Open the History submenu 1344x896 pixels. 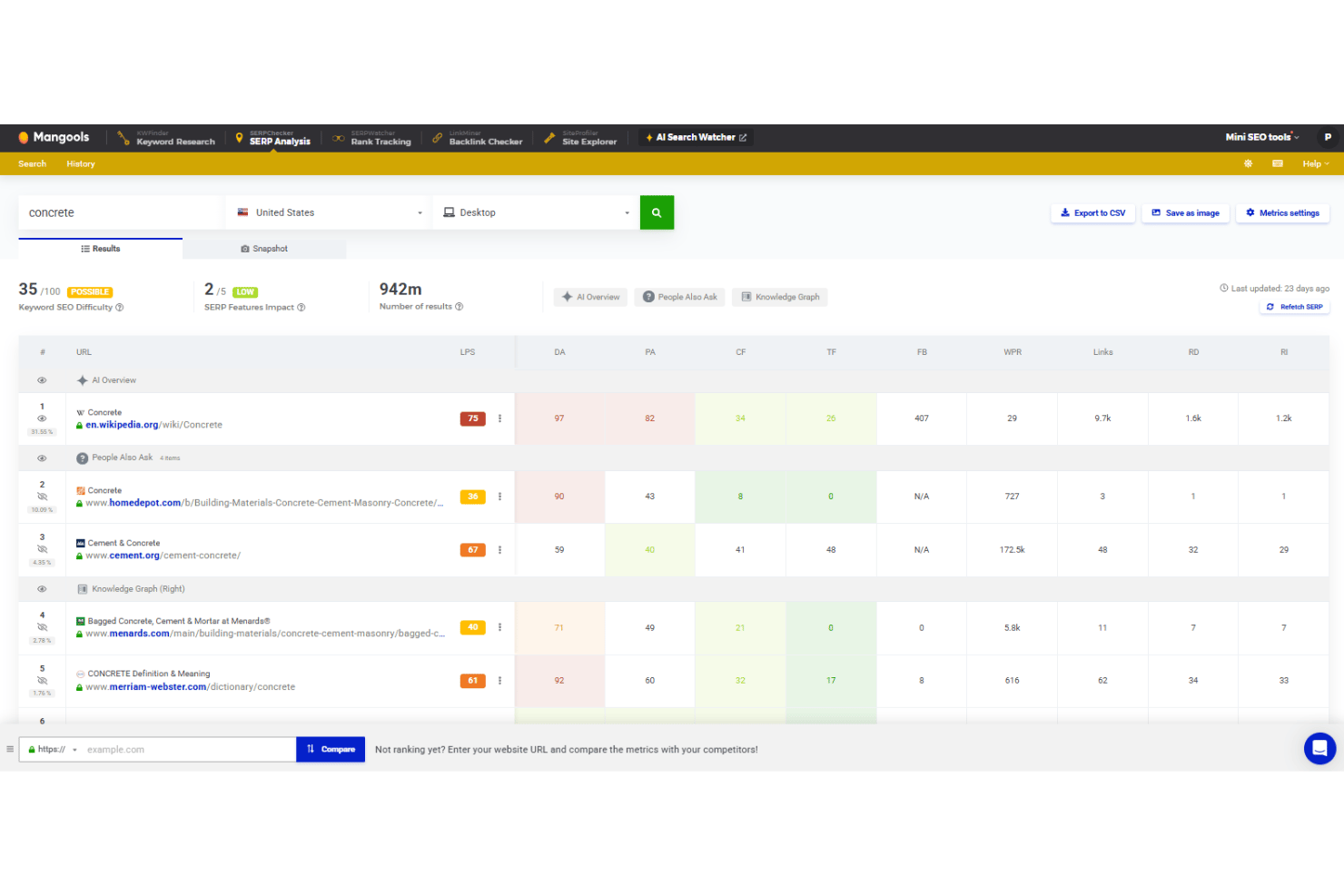pyautogui.click(x=80, y=164)
